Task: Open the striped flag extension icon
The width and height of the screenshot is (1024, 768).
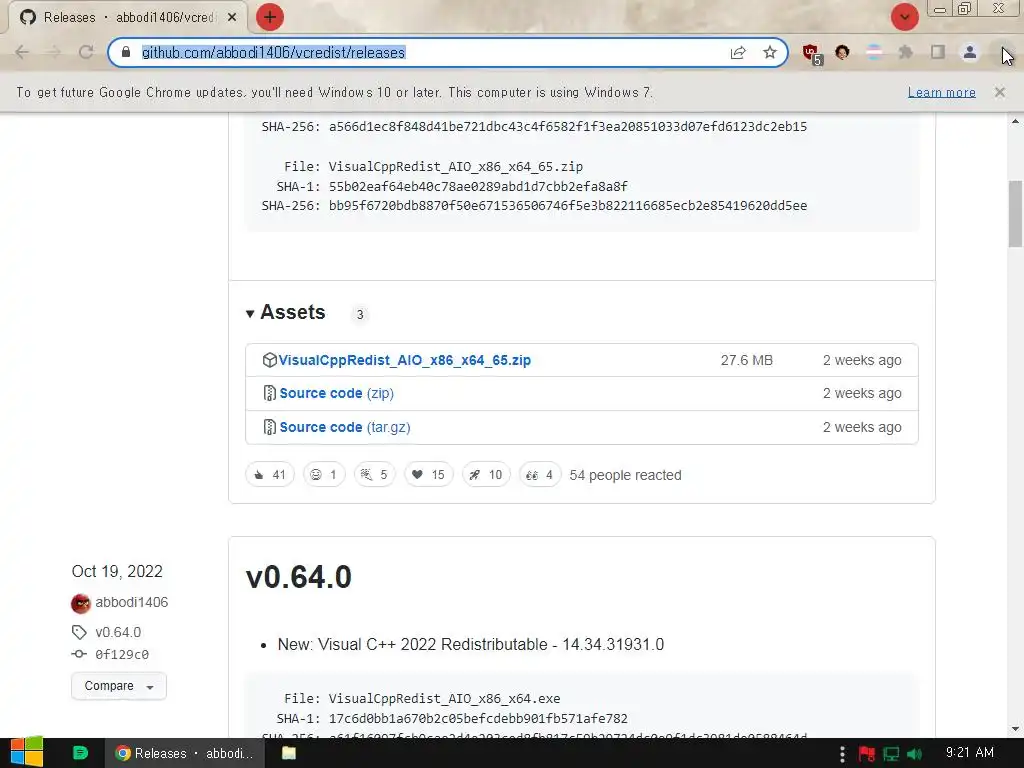Action: point(874,52)
